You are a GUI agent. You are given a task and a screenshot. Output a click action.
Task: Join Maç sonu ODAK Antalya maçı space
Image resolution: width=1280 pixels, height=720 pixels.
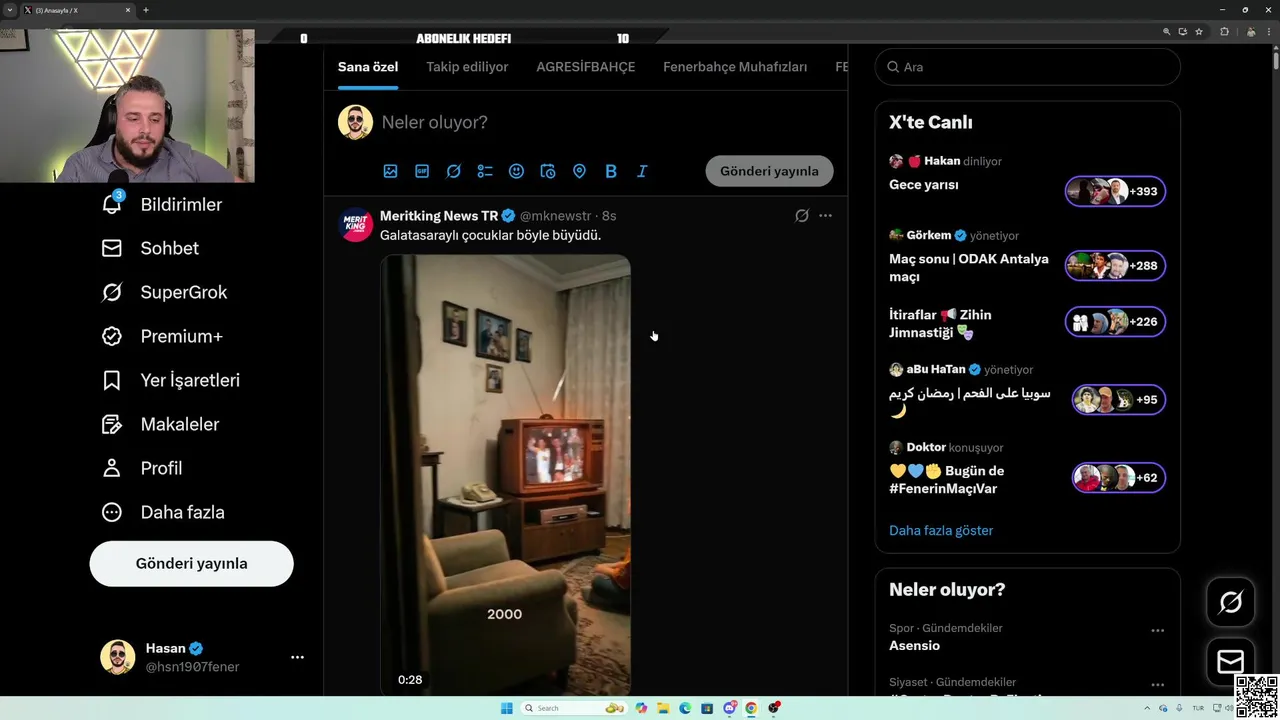[969, 267]
